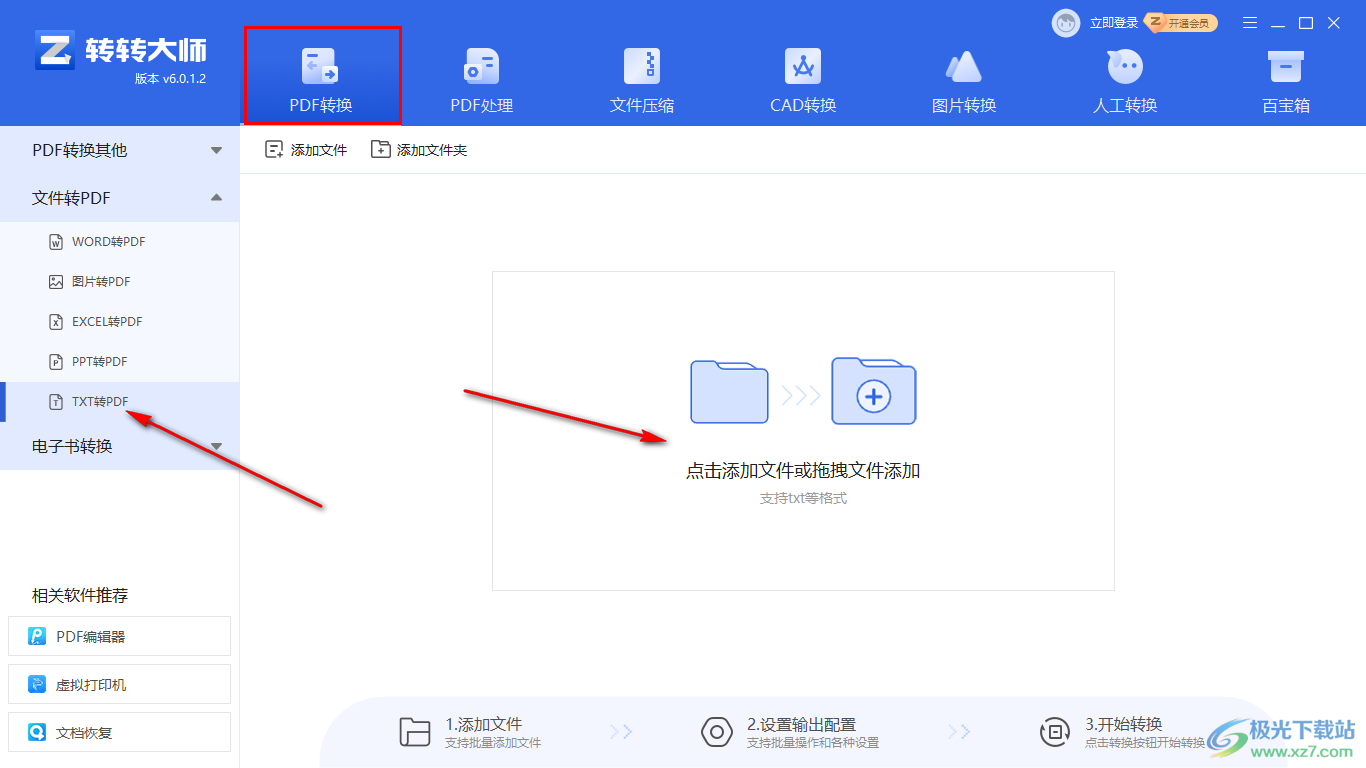The width and height of the screenshot is (1366, 768).
Task: Select 图片转PDF in the sidebar
Action: (x=120, y=282)
